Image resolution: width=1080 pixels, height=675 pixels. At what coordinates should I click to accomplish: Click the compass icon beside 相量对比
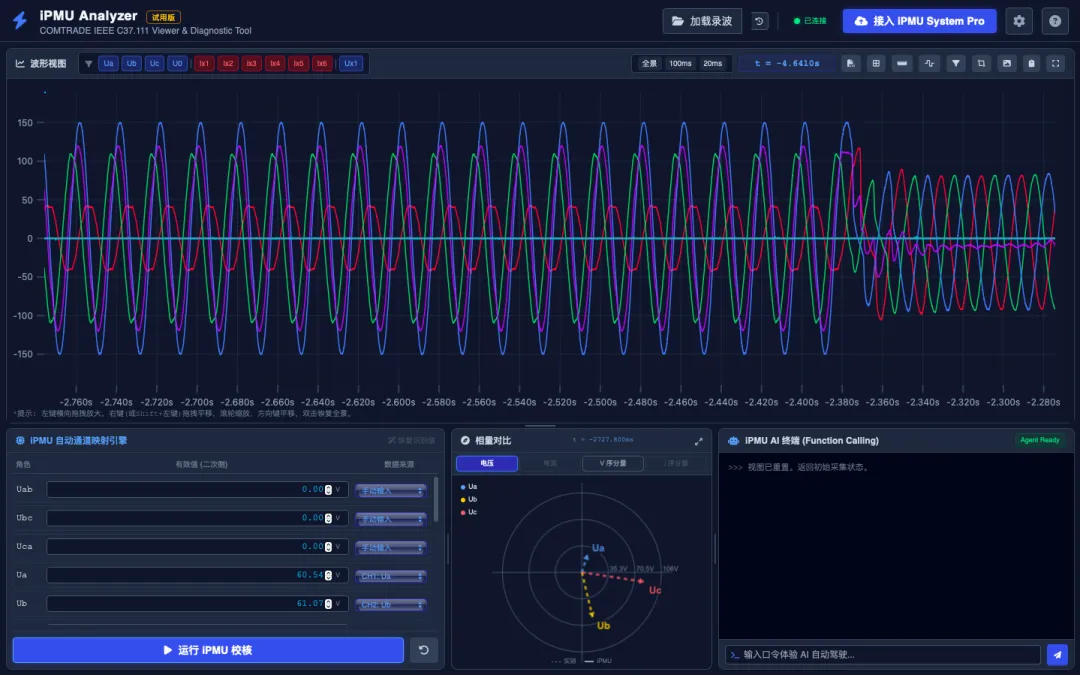pyautogui.click(x=465, y=441)
